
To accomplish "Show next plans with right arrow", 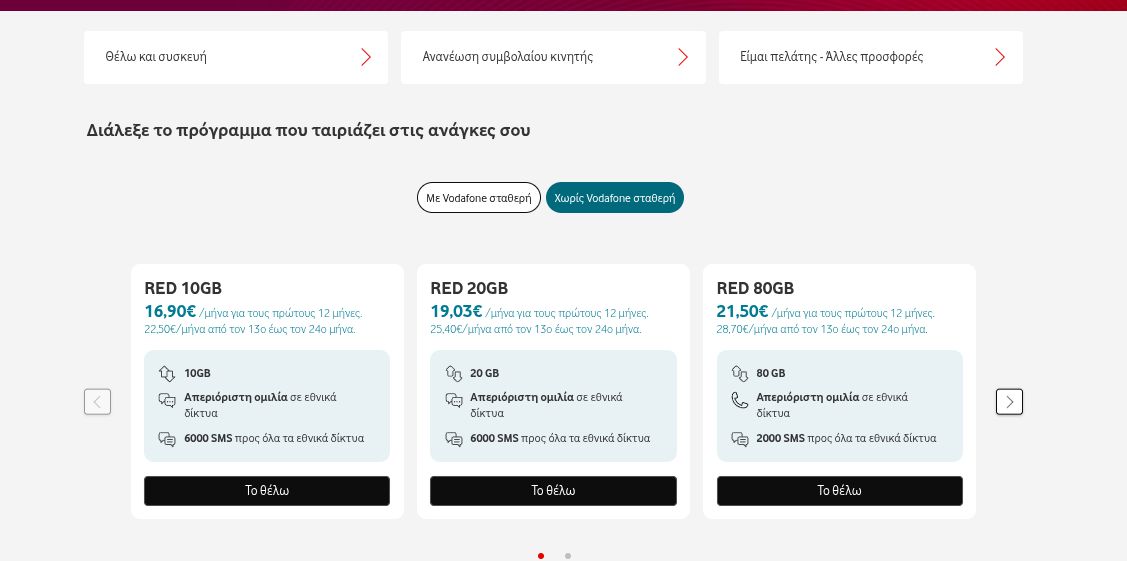I will click(x=1009, y=402).
